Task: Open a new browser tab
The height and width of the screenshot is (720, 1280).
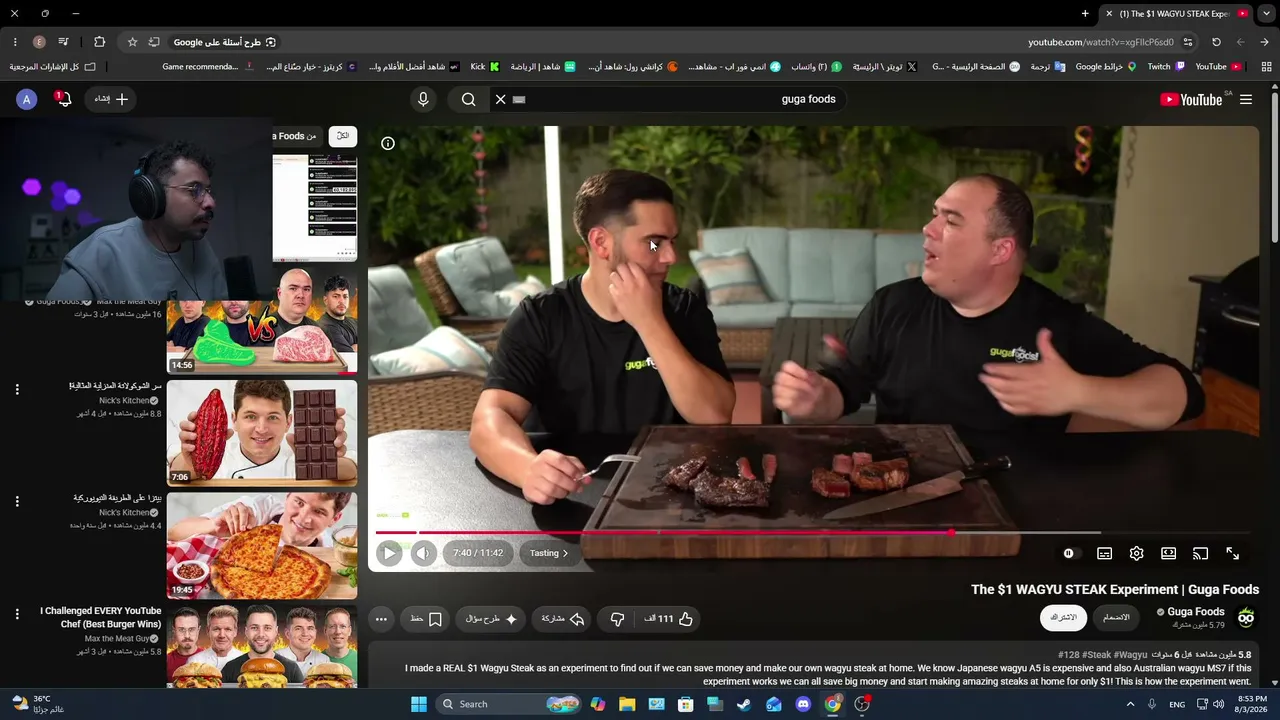Action: click(1085, 13)
